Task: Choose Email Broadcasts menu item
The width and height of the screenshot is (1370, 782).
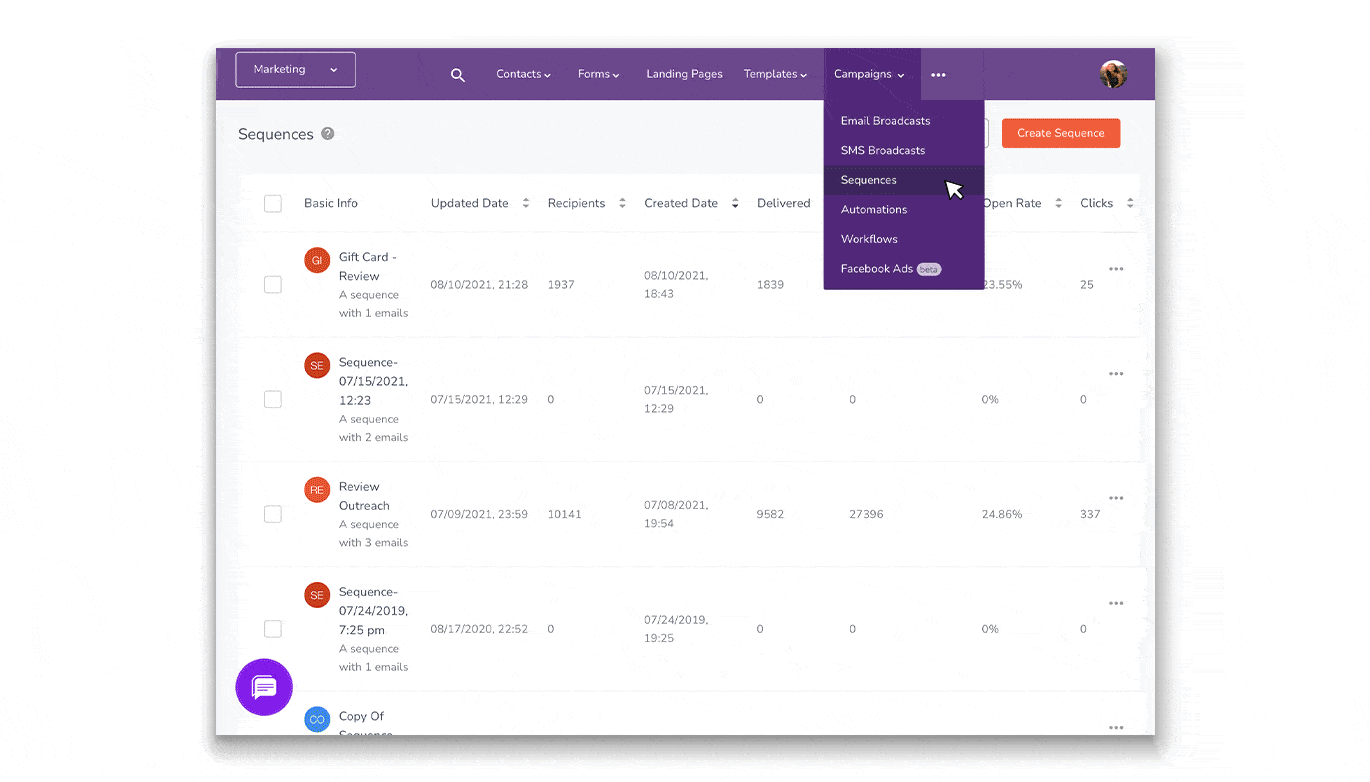Action: [x=885, y=121]
